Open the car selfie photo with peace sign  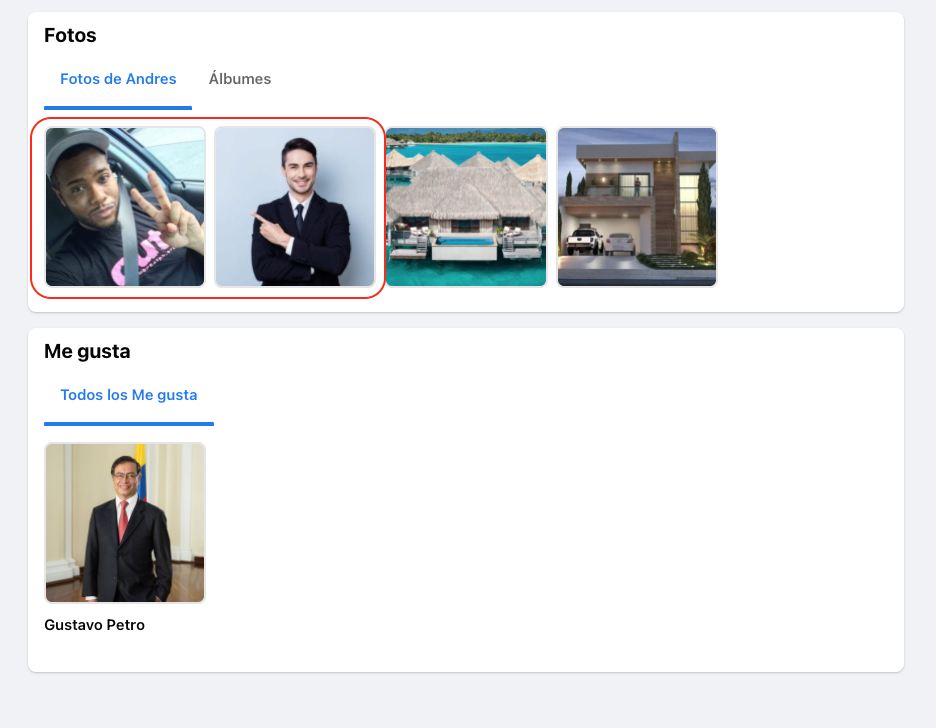click(125, 206)
